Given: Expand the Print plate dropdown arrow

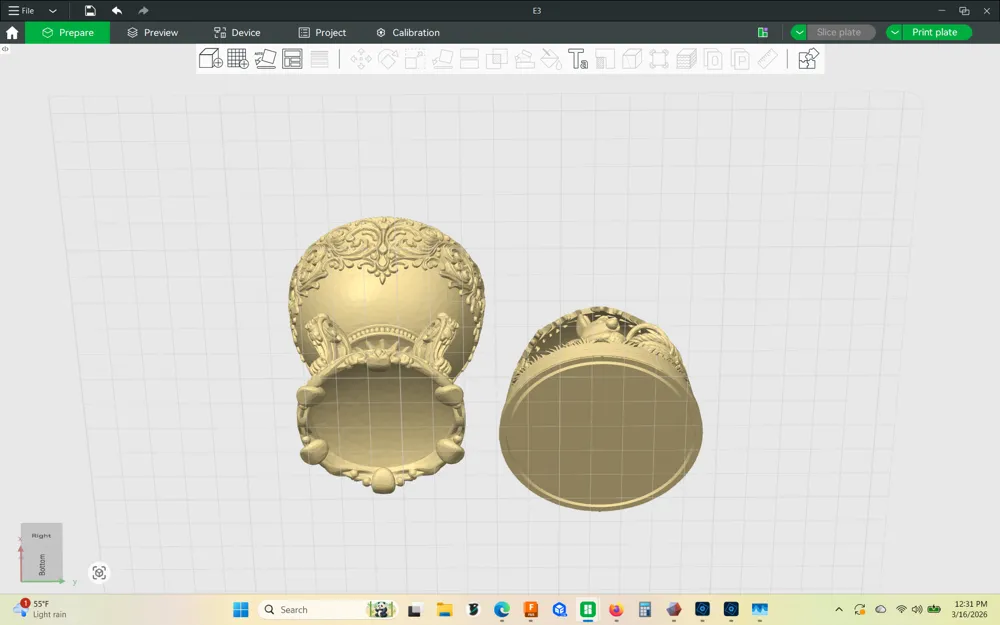Looking at the screenshot, I should click(x=895, y=33).
